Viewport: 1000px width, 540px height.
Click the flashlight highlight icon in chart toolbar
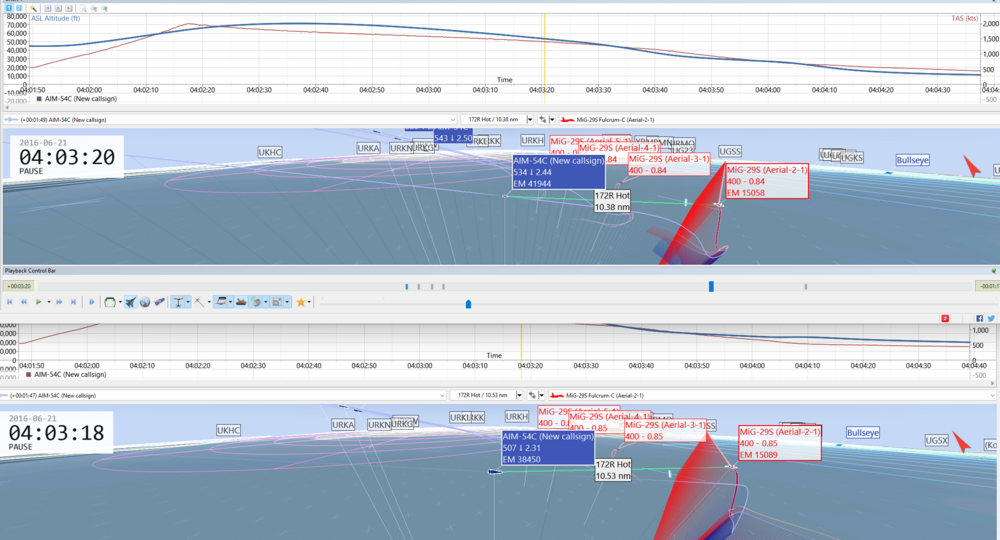click(x=33, y=8)
